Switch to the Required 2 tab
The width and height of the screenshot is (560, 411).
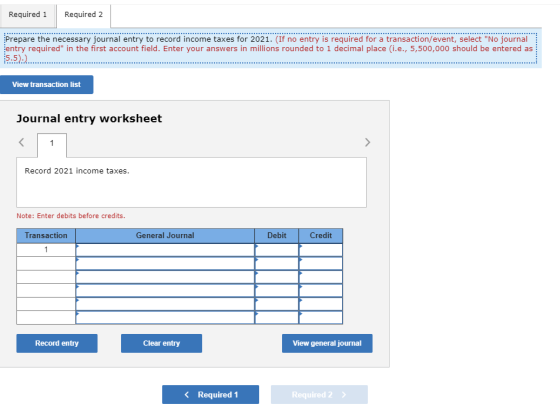pos(84,15)
